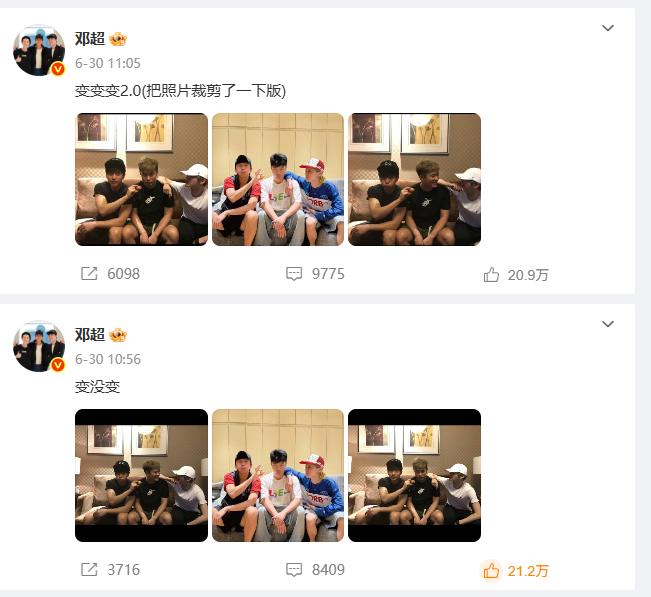Click repost icon on the 10:56 post
This screenshot has width=651, height=597.
(89, 570)
